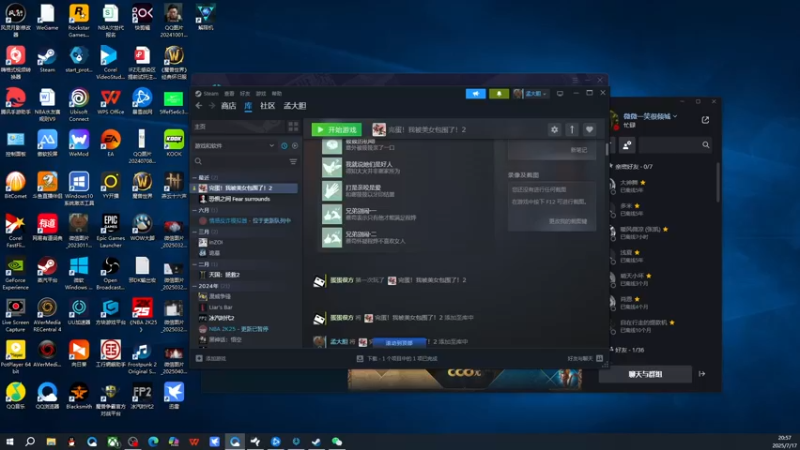The height and width of the screenshot is (450, 800).
Task: Click the green Start Game play button
Action: 337,130
